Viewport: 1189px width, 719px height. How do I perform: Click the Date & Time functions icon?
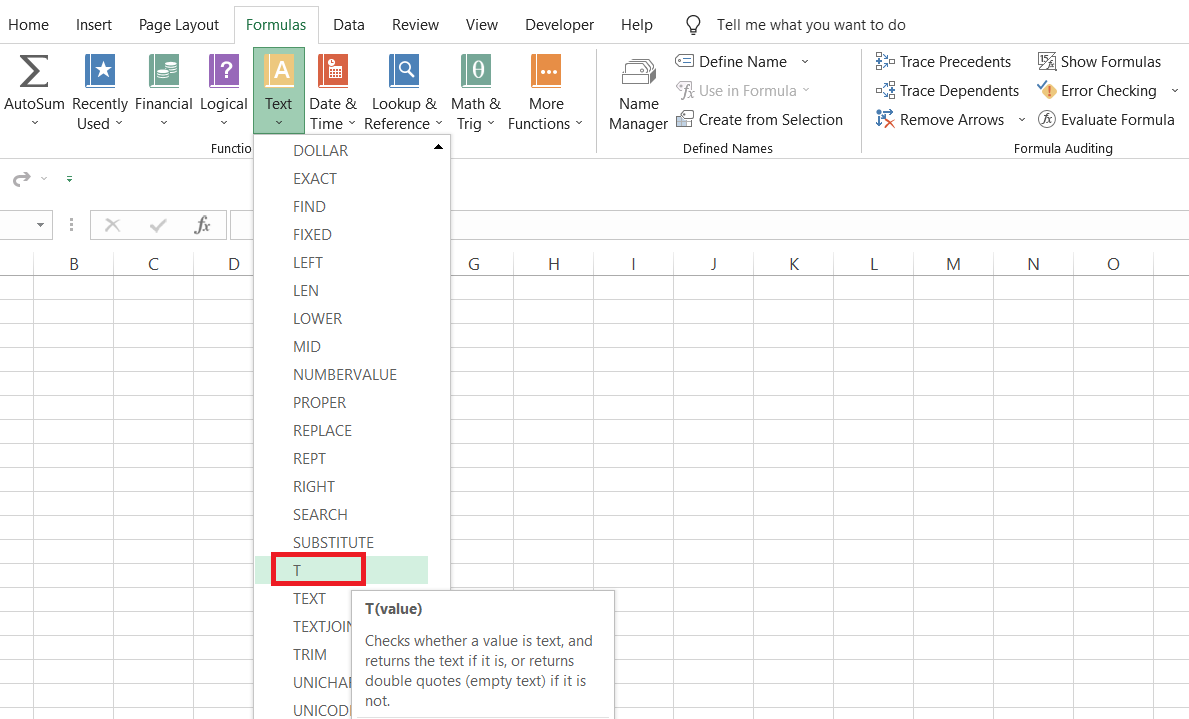pyautogui.click(x=332, y=72)
